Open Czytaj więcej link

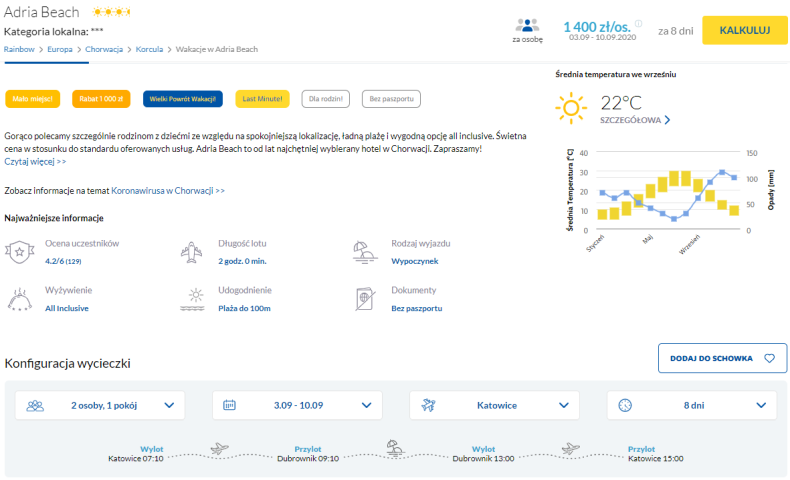point(35,162)
